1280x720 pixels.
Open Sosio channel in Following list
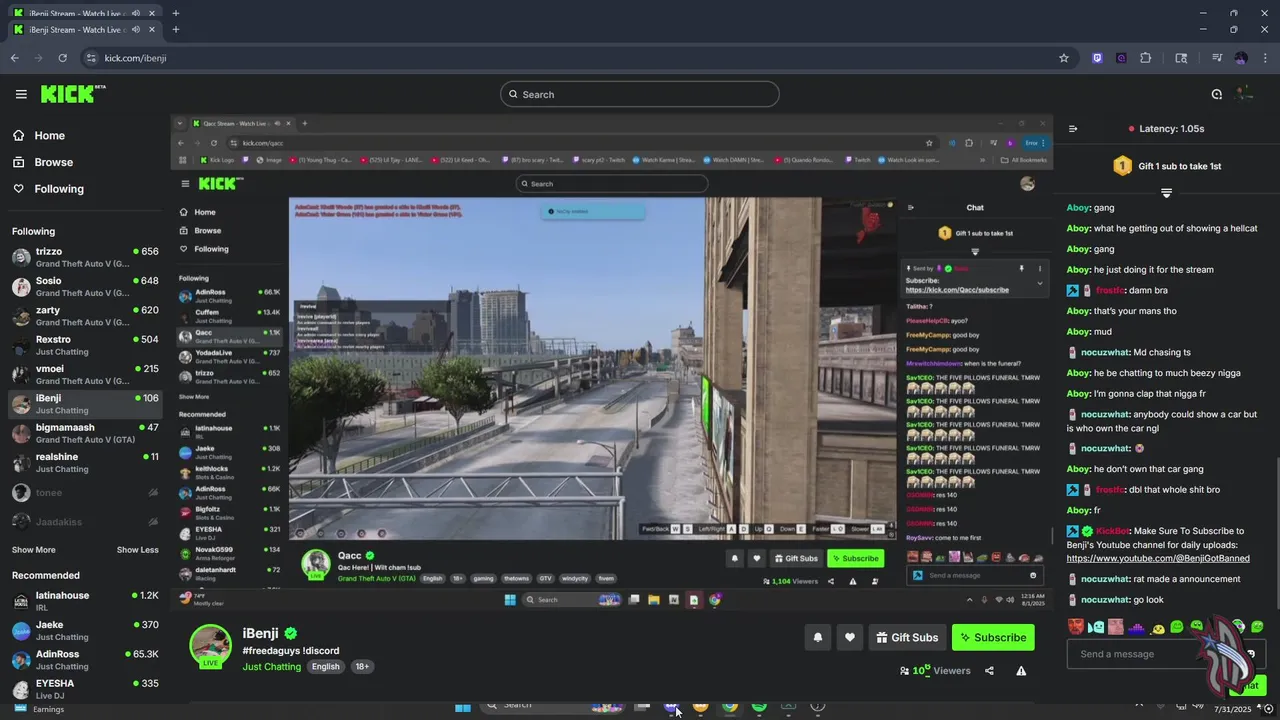tap(85, 287)
